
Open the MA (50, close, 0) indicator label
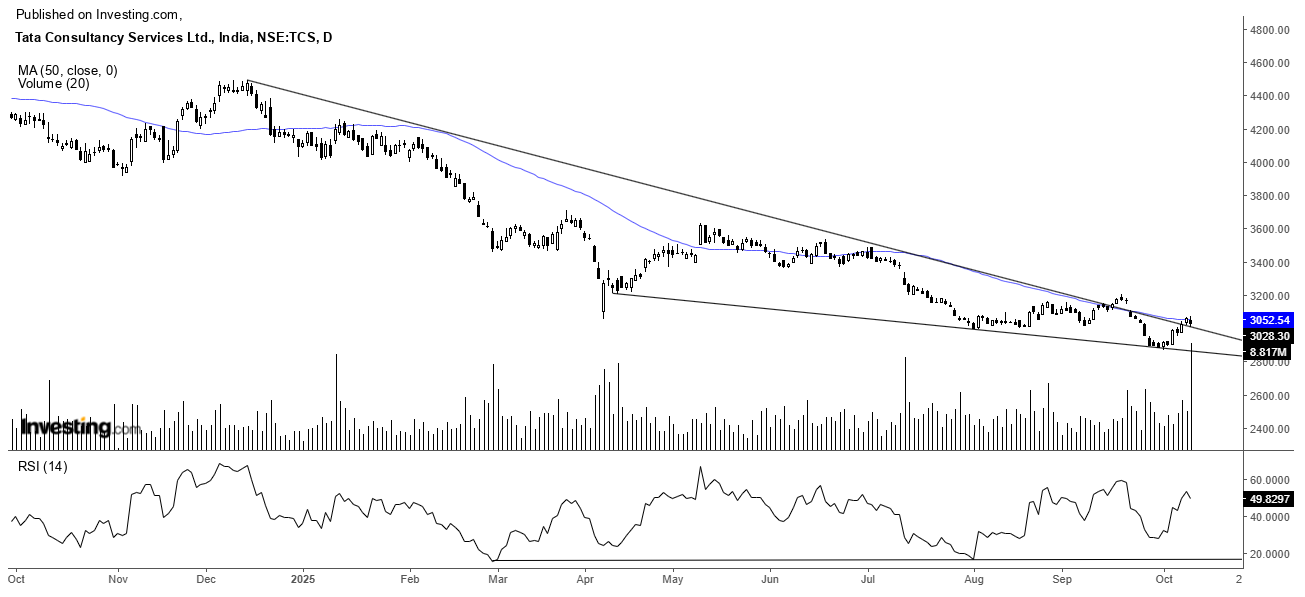68,70
